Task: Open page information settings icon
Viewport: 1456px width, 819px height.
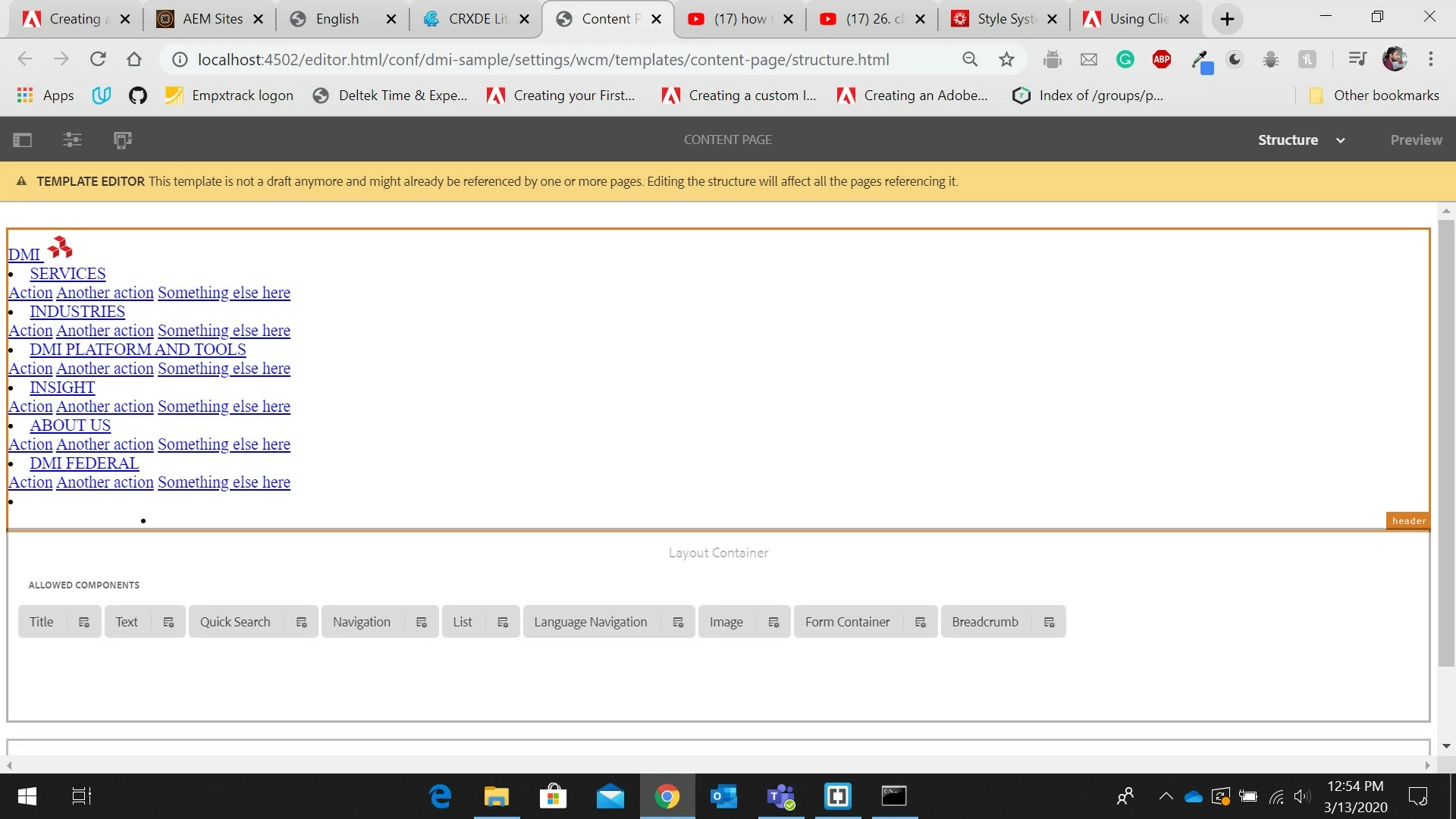Action: pos(72,140)
